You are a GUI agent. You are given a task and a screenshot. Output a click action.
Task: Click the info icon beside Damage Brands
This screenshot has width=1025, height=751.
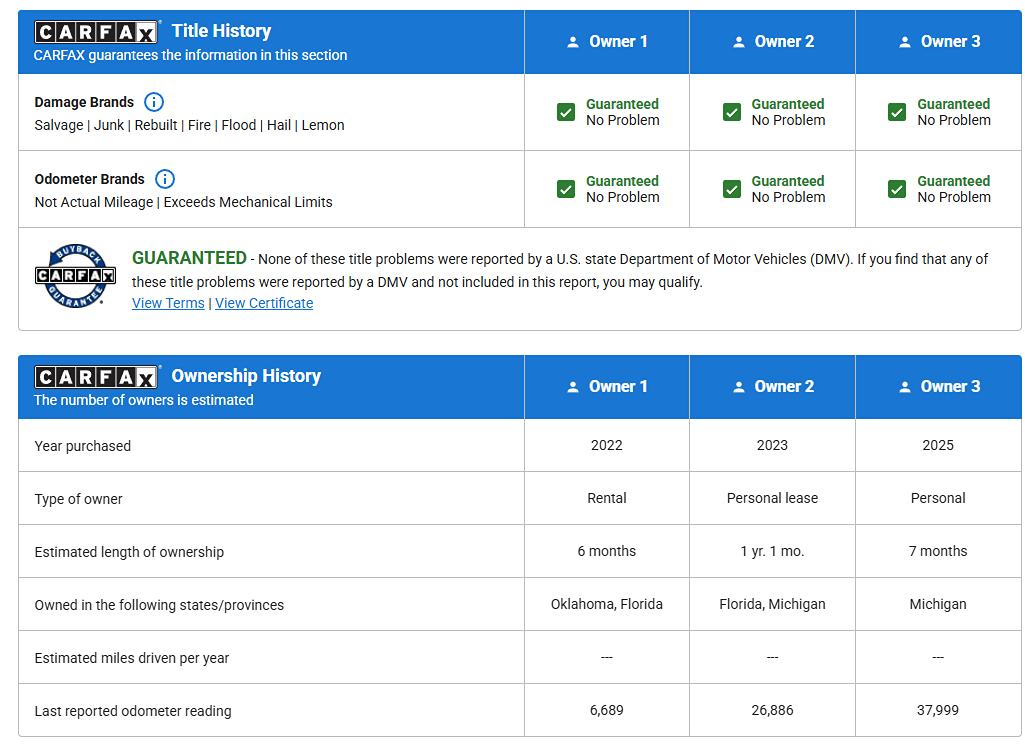pyautogui.click(x=154, y=102)
